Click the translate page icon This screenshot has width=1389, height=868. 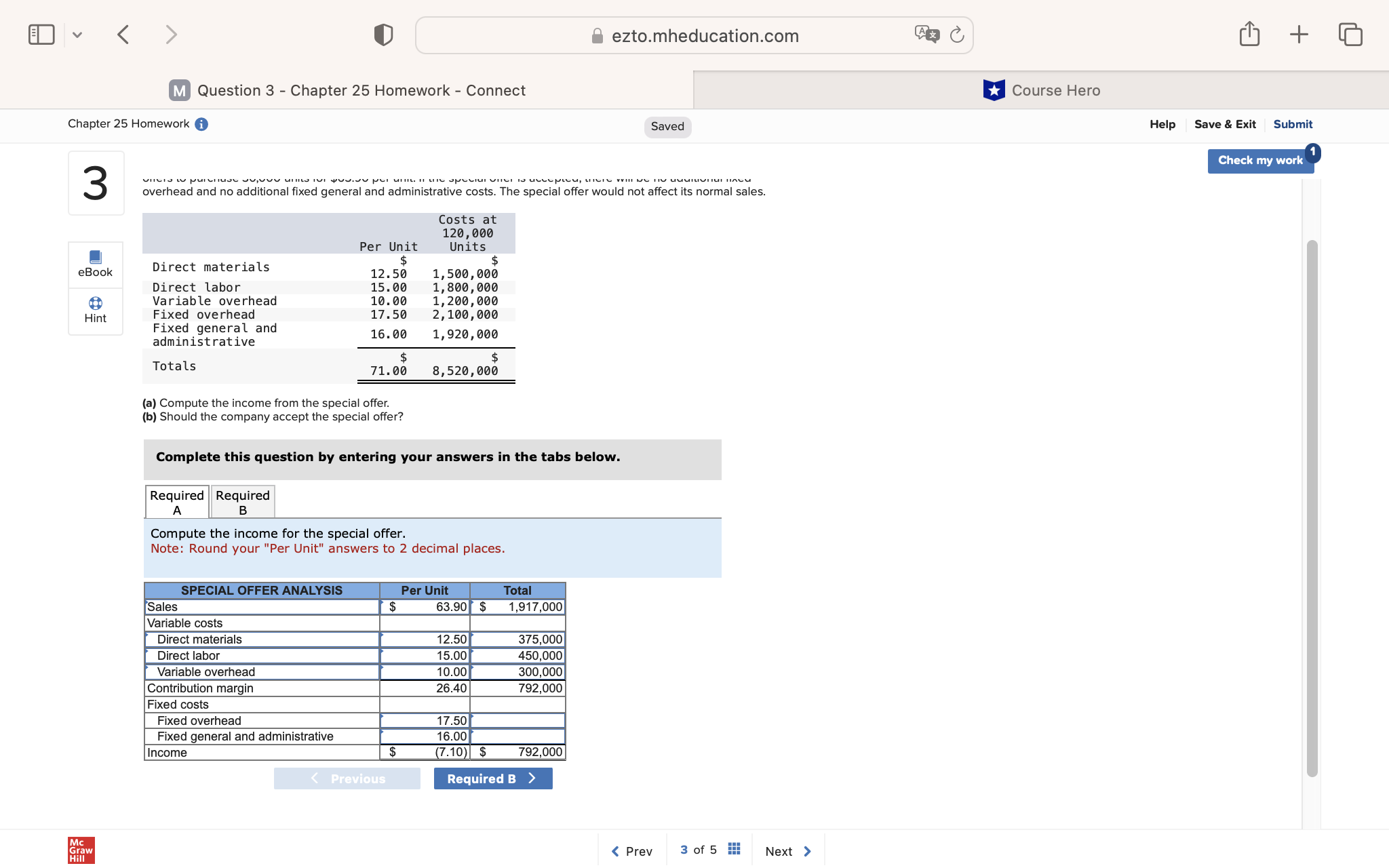[x=926, y=35]
